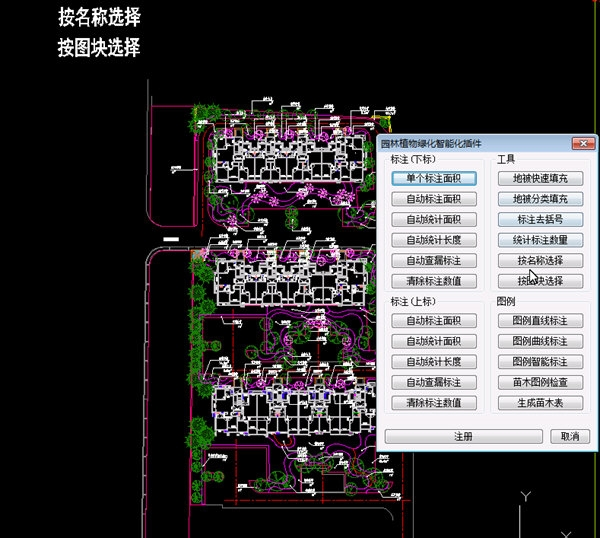Choose the 地被分类填充 tool button
The width and height of the screenshot is (600, 538).
click(539, 199)
